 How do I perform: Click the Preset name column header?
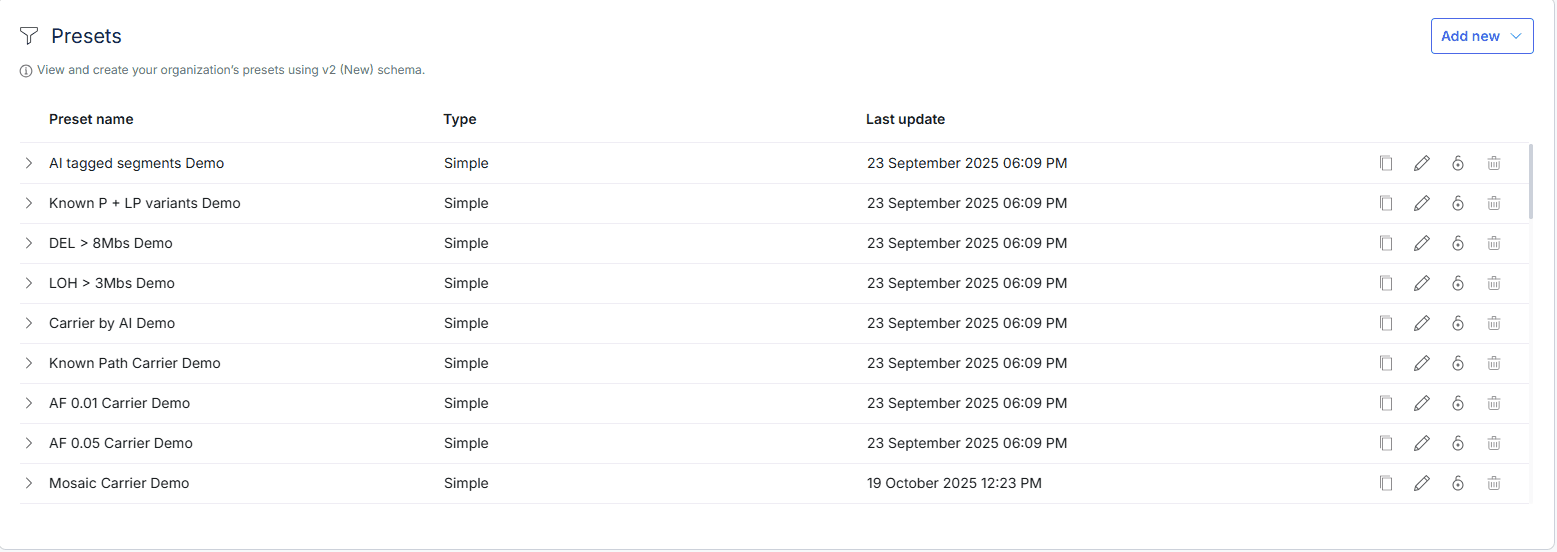tap(91, 119)
